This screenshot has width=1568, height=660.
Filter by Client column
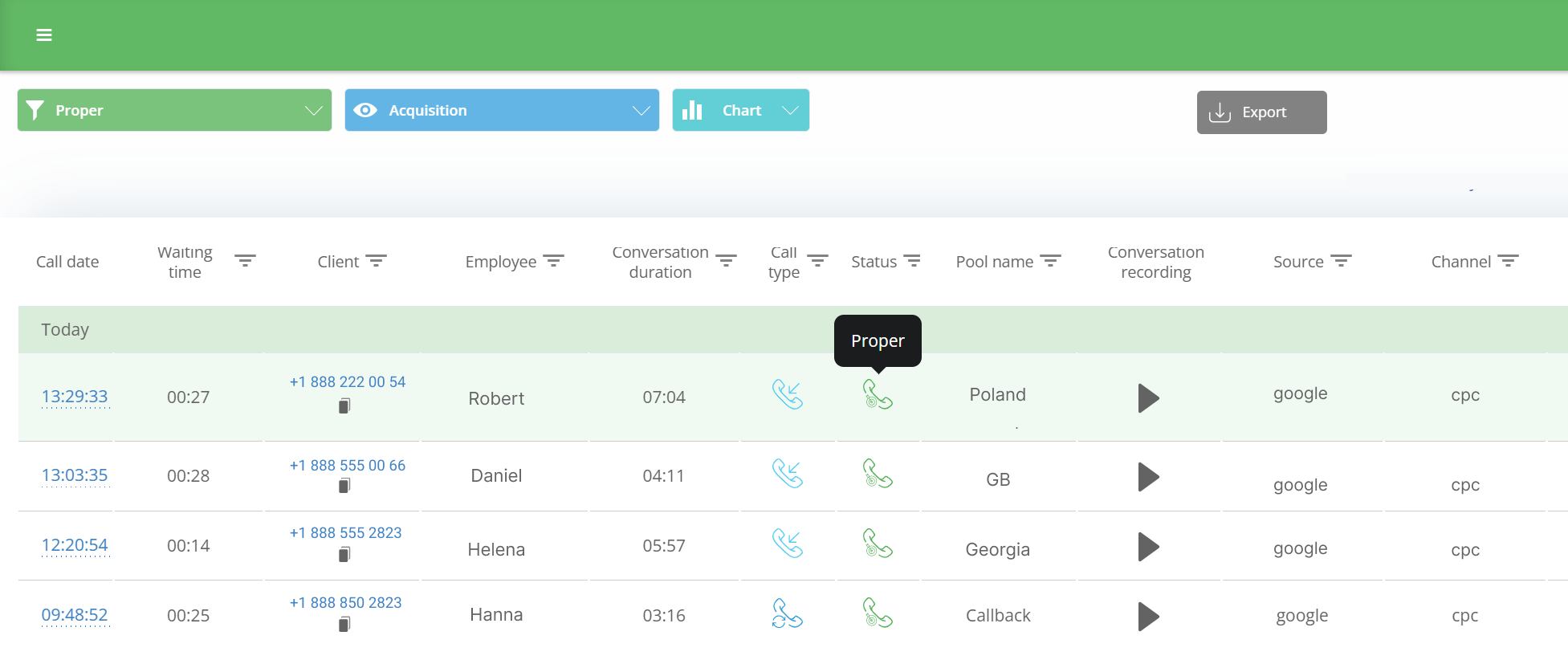coord(376,260)
